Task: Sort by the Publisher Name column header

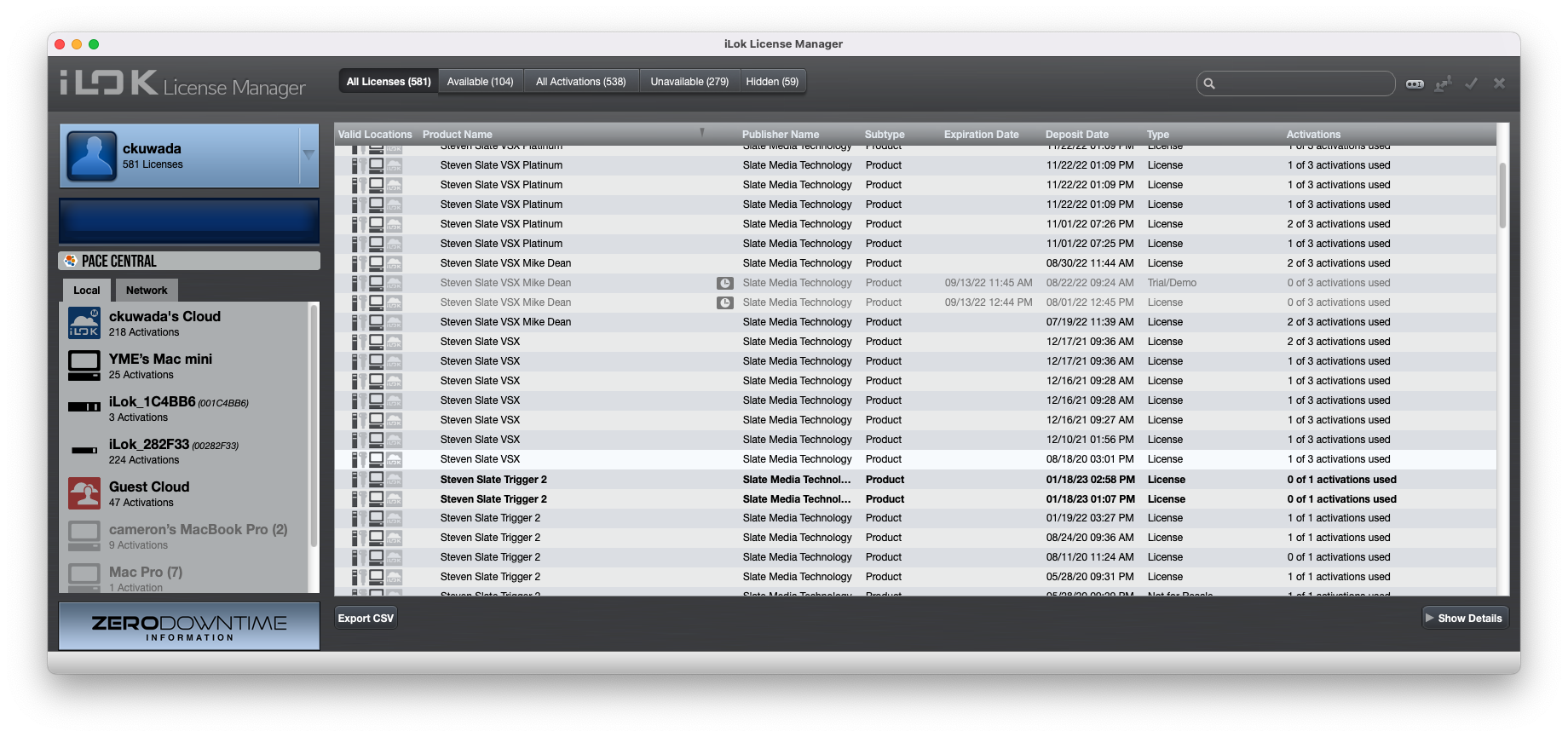Action: 781,135
